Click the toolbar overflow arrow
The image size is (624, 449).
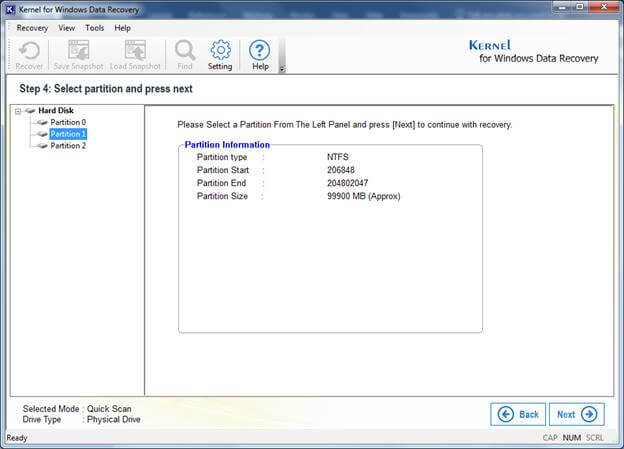coord(282,69)
